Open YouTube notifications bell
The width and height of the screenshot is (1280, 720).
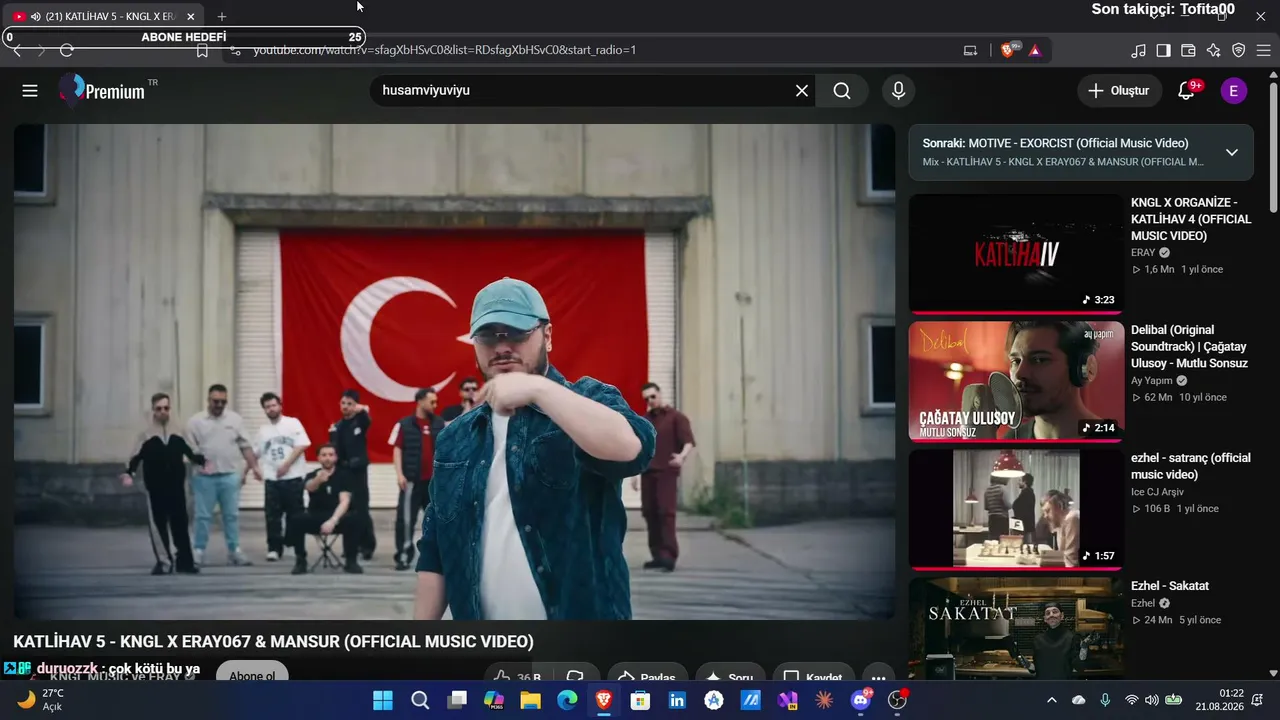pos(1187,91)
